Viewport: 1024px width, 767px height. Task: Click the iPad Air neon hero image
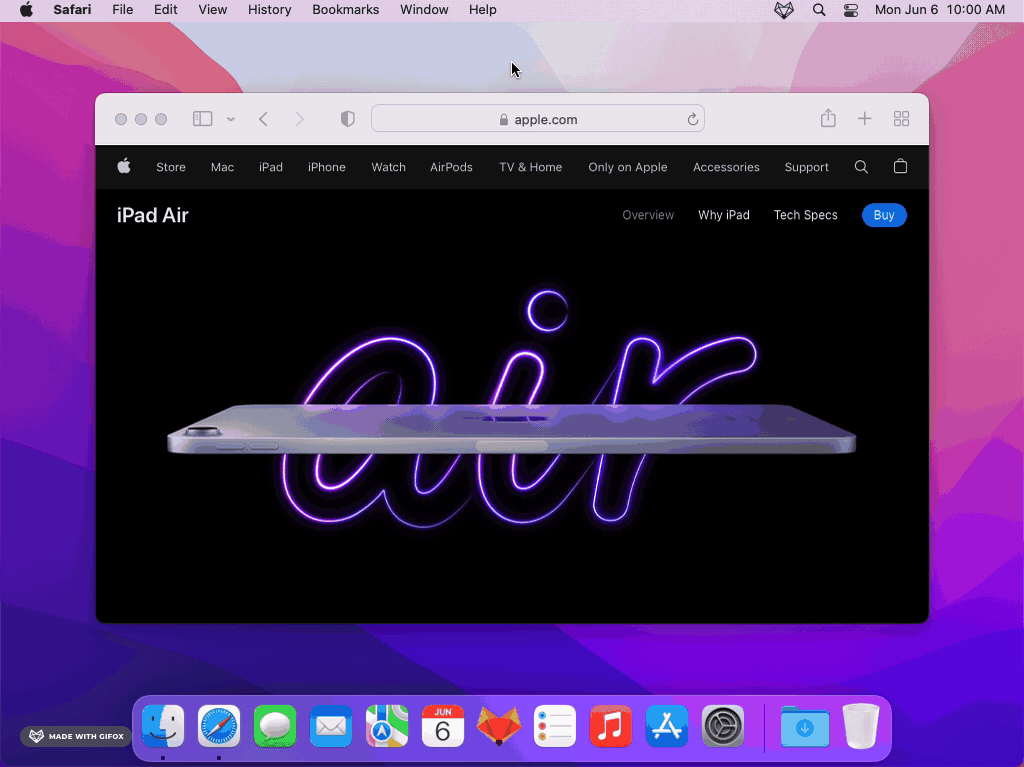coord(512,408)
